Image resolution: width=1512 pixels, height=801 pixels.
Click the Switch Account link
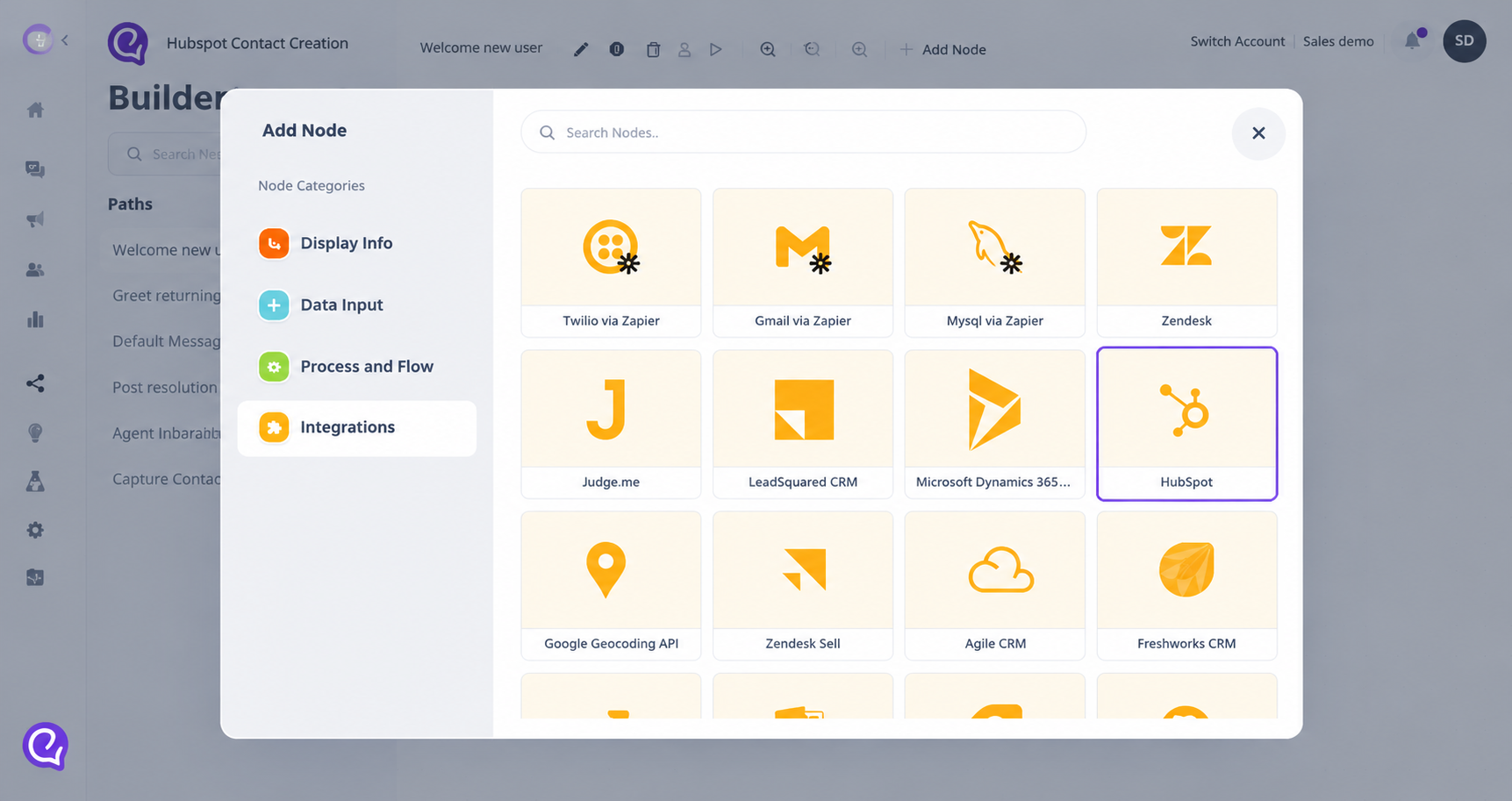coord(1237,41)
